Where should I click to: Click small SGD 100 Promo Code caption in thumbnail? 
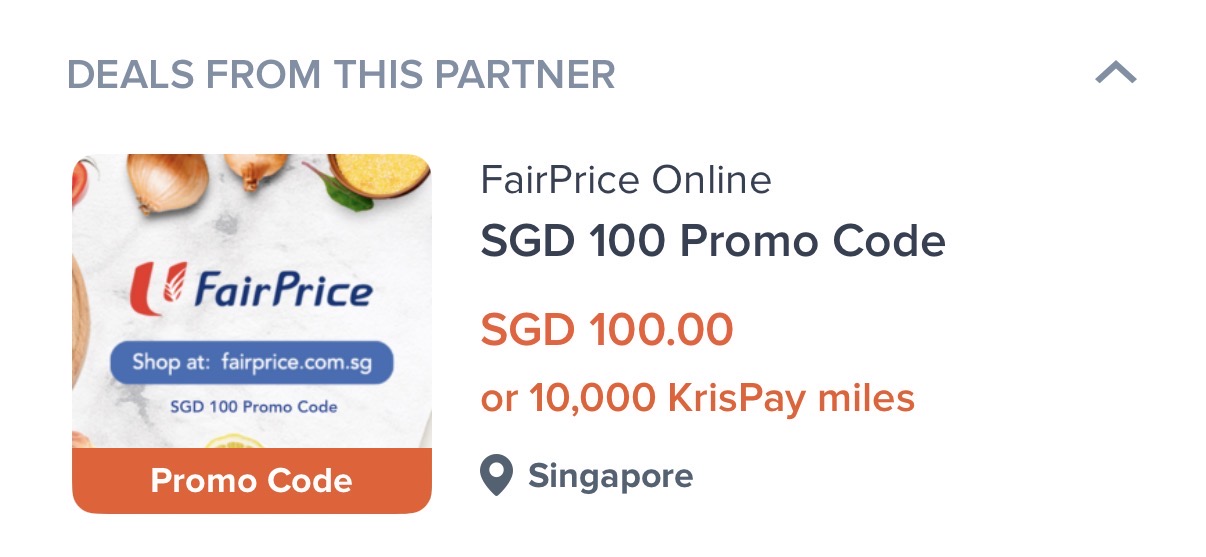click(x=253, y=407)
